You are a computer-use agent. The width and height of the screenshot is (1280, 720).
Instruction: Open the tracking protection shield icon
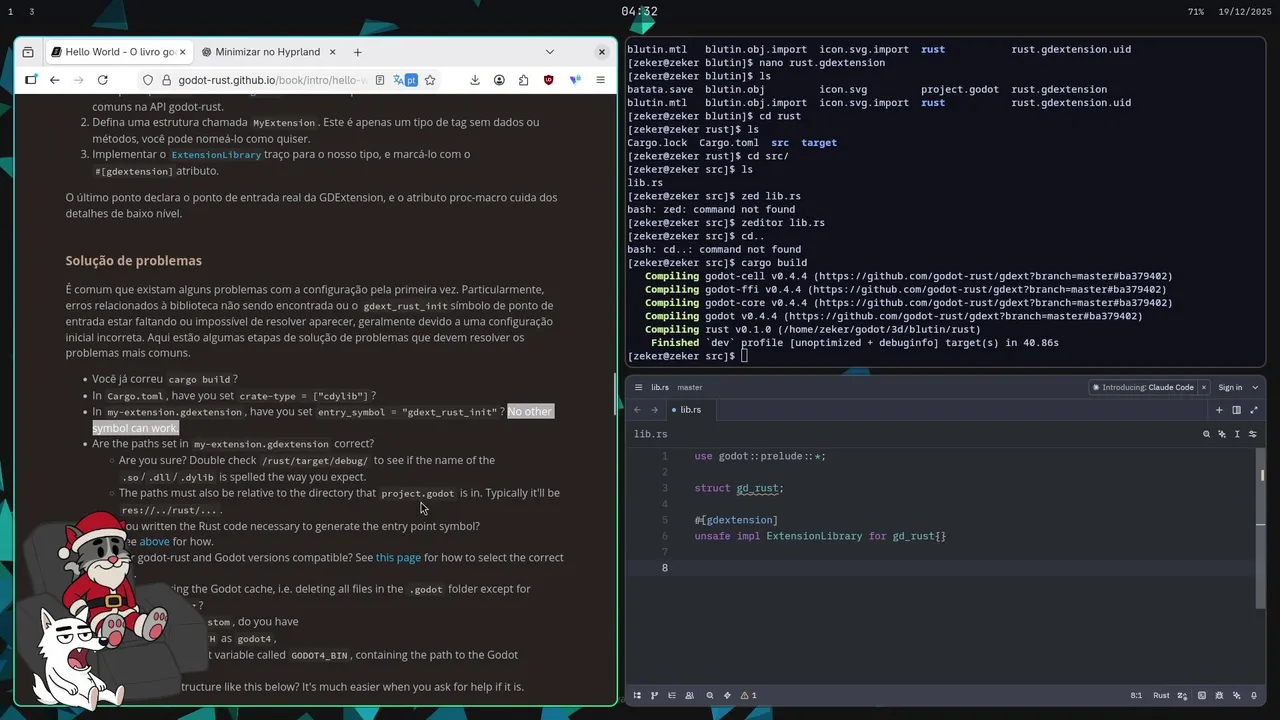(147, 80)
